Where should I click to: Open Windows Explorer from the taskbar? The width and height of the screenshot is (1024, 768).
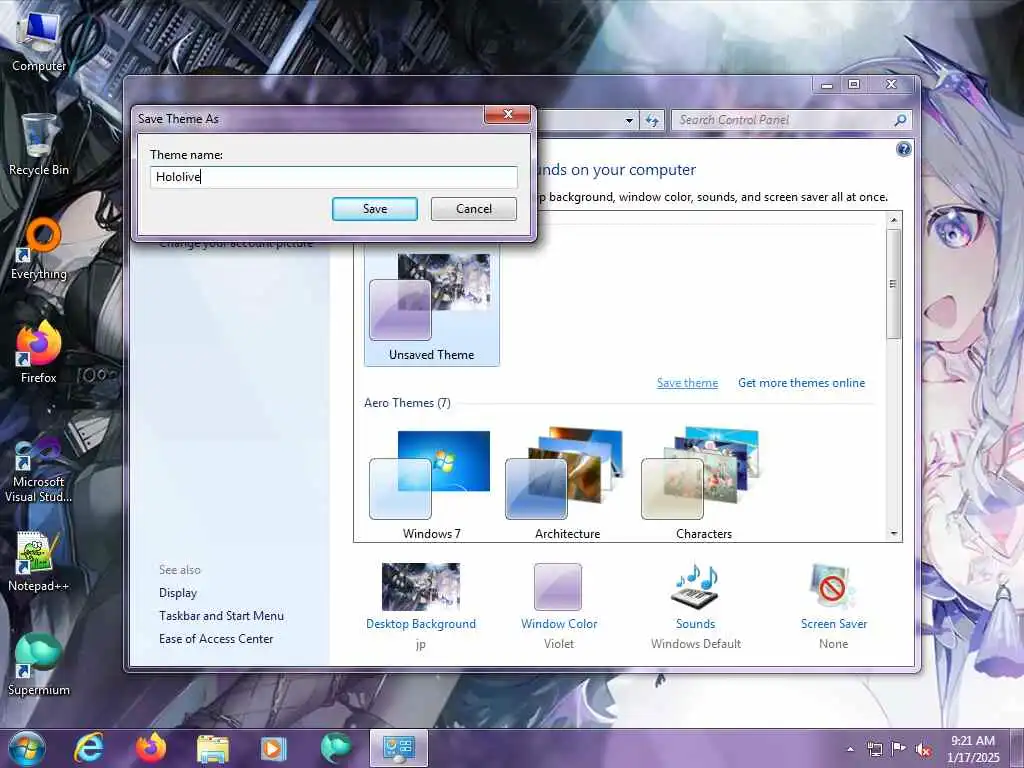pos(213,748)
